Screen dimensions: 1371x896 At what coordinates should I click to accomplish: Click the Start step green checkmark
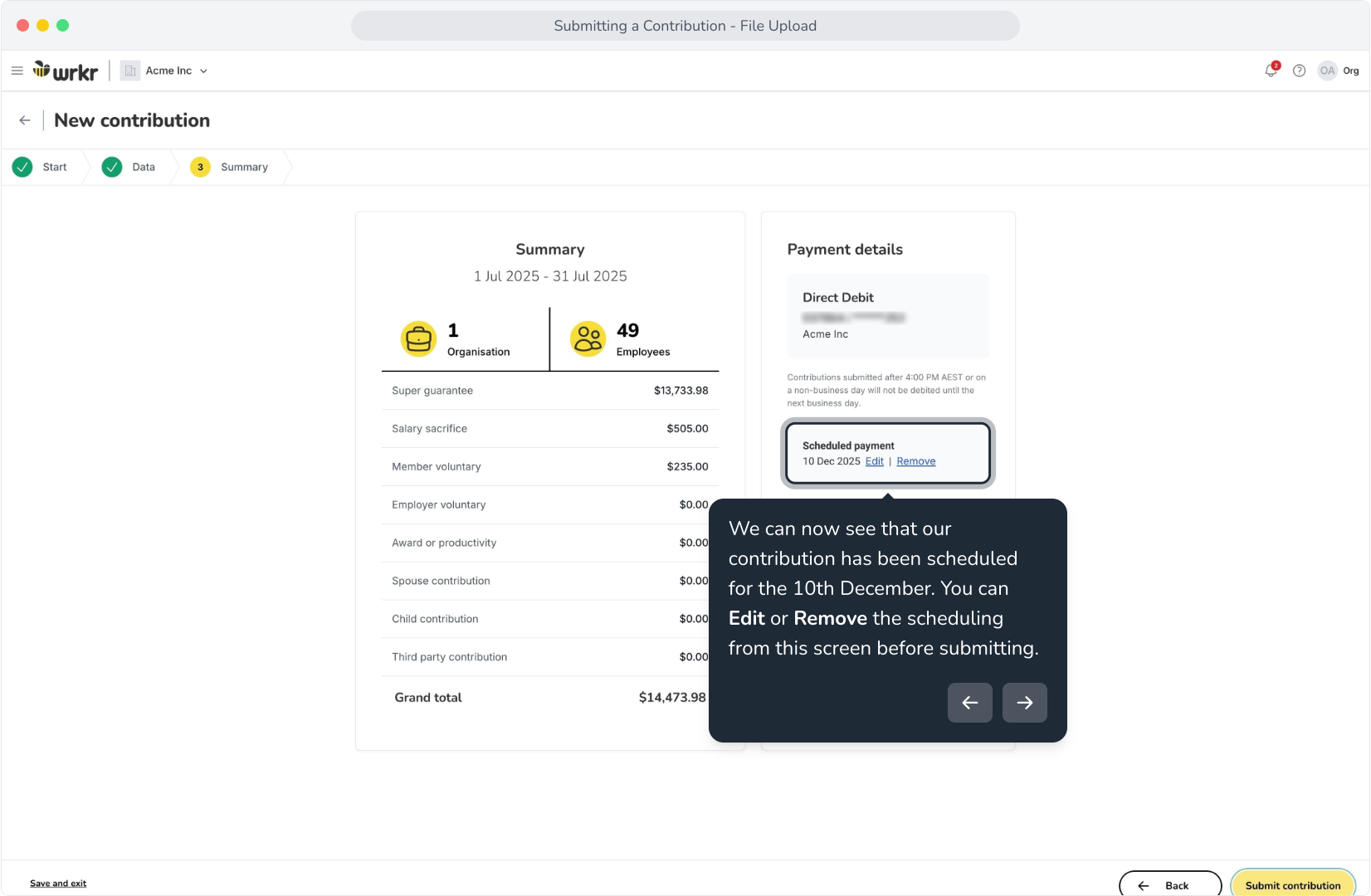point(23,168)
